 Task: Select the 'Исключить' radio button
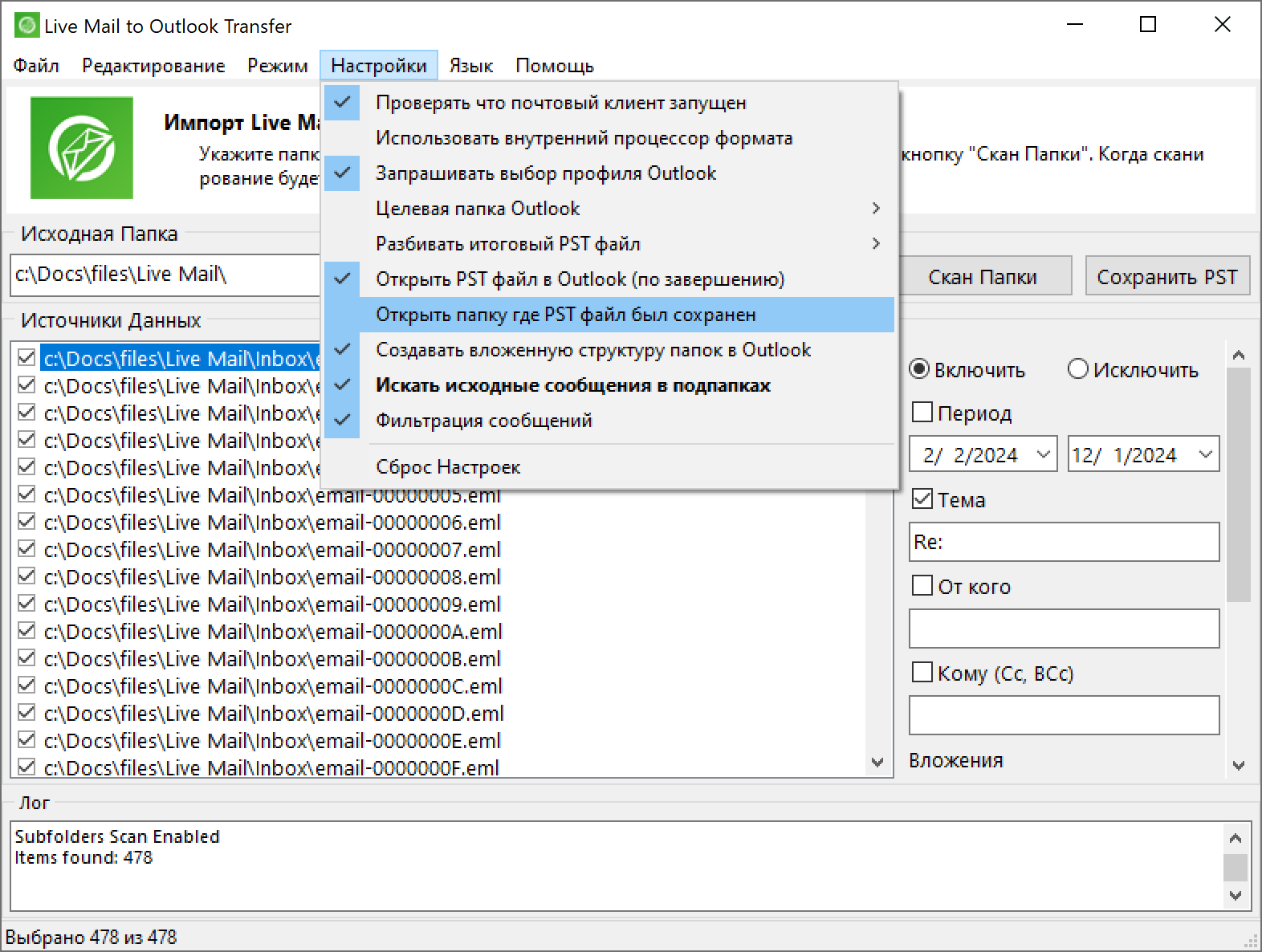[x=1132, y=370]
